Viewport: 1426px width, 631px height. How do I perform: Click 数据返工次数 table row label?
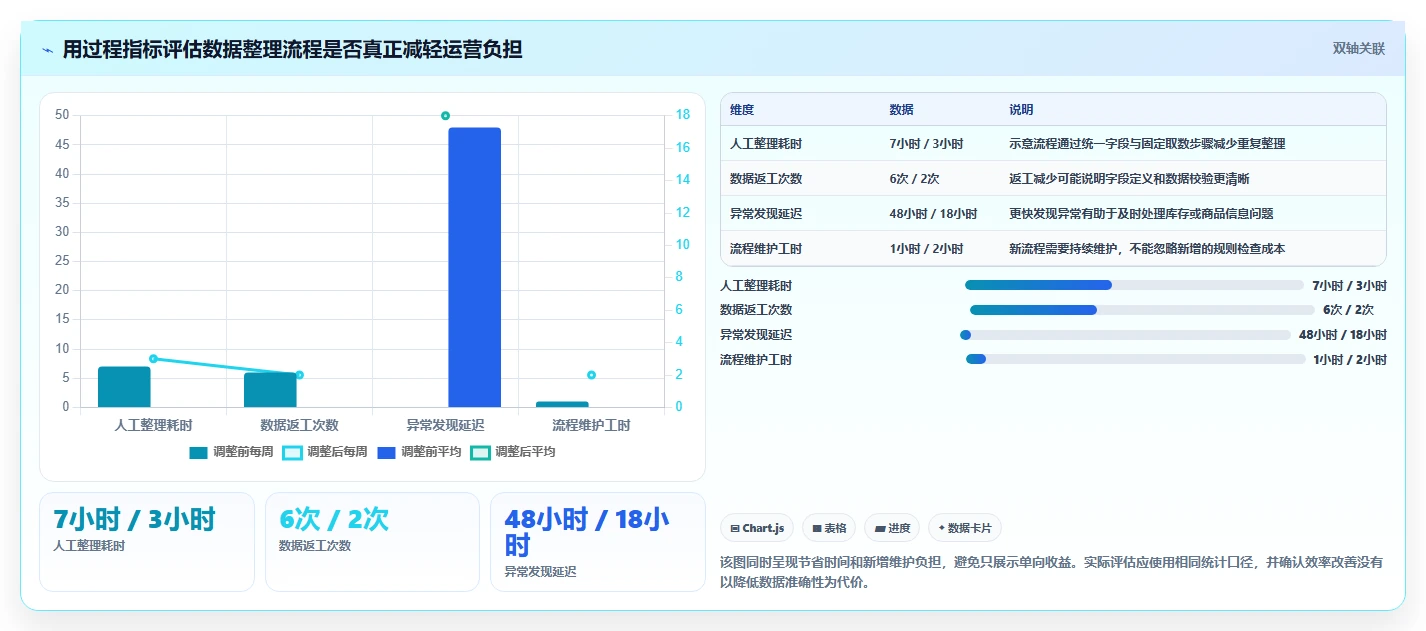[766, 179]
